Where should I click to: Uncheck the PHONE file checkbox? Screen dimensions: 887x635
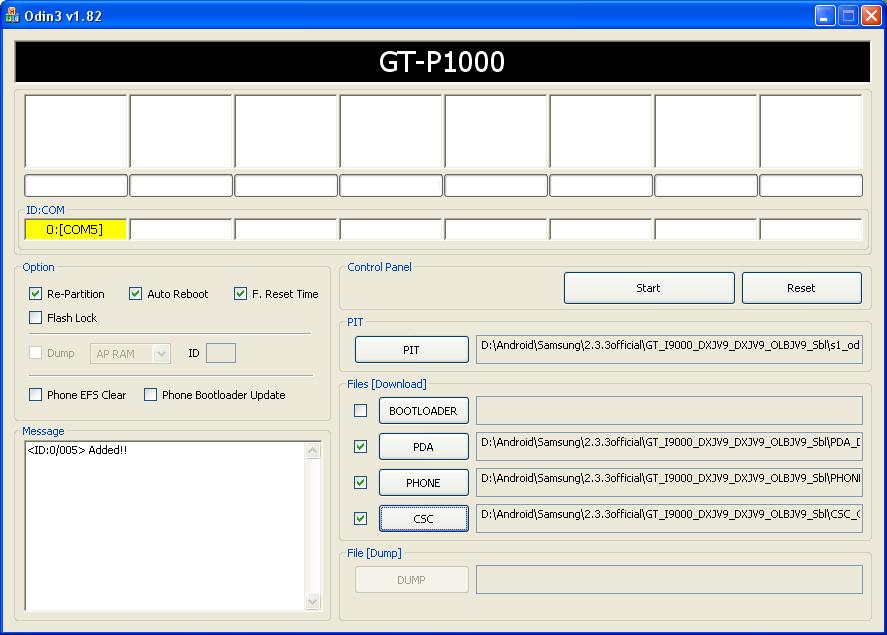coord(360,482)
